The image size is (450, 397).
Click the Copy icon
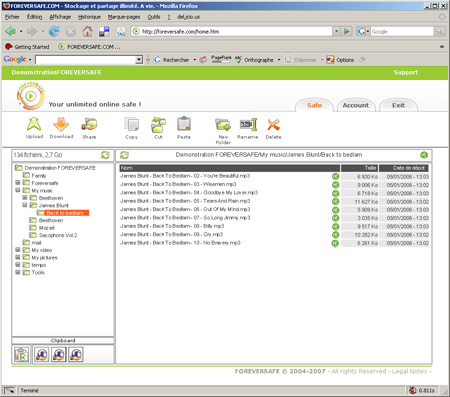[x=131, y=124]
